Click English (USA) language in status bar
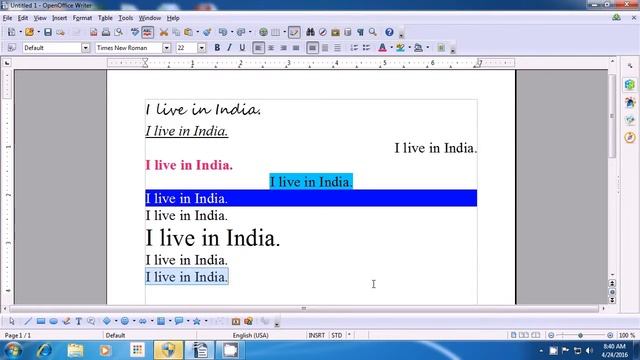 point(251,335)
